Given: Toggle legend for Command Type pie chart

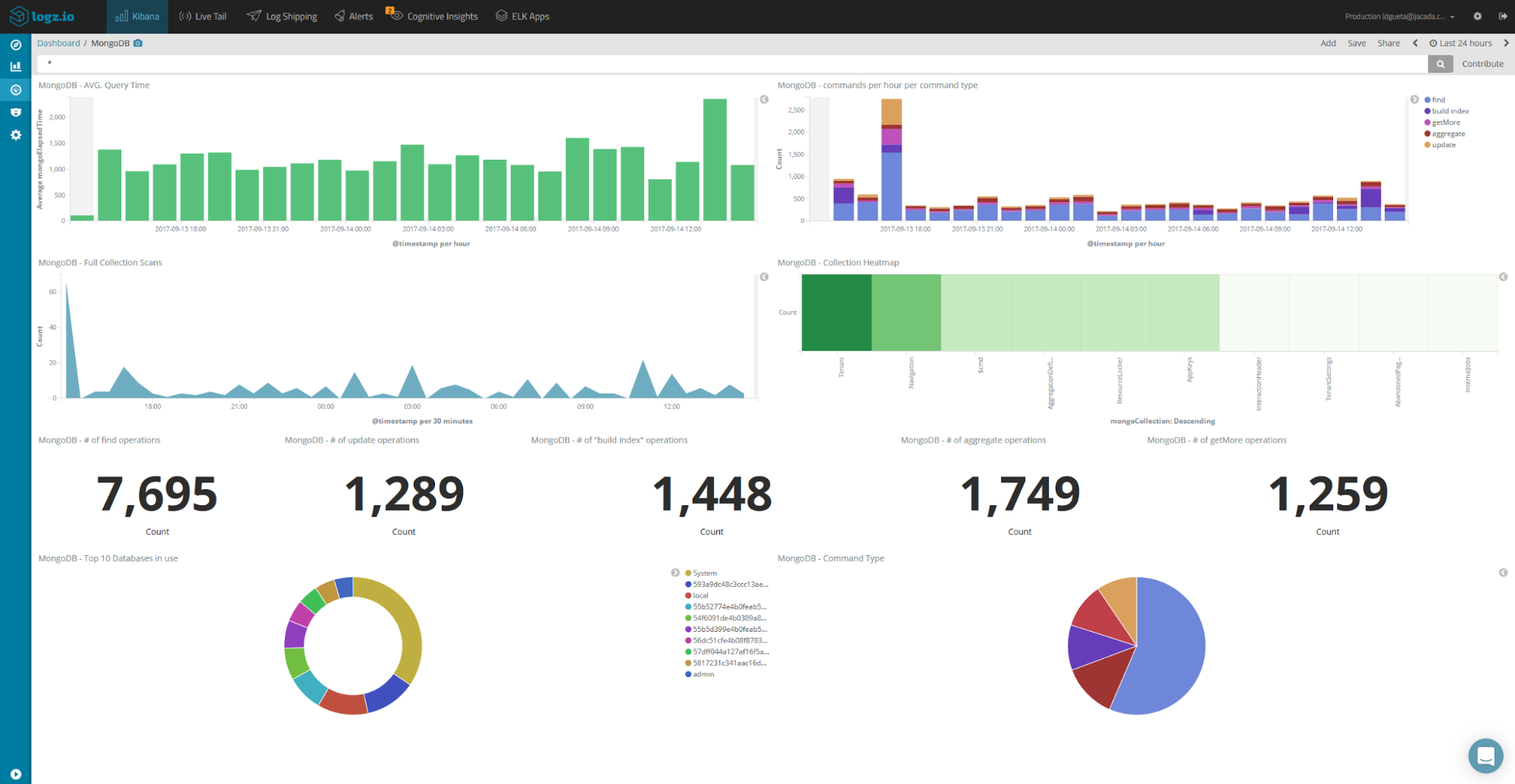Looking at the screenshot, I should click(1503, 573).
